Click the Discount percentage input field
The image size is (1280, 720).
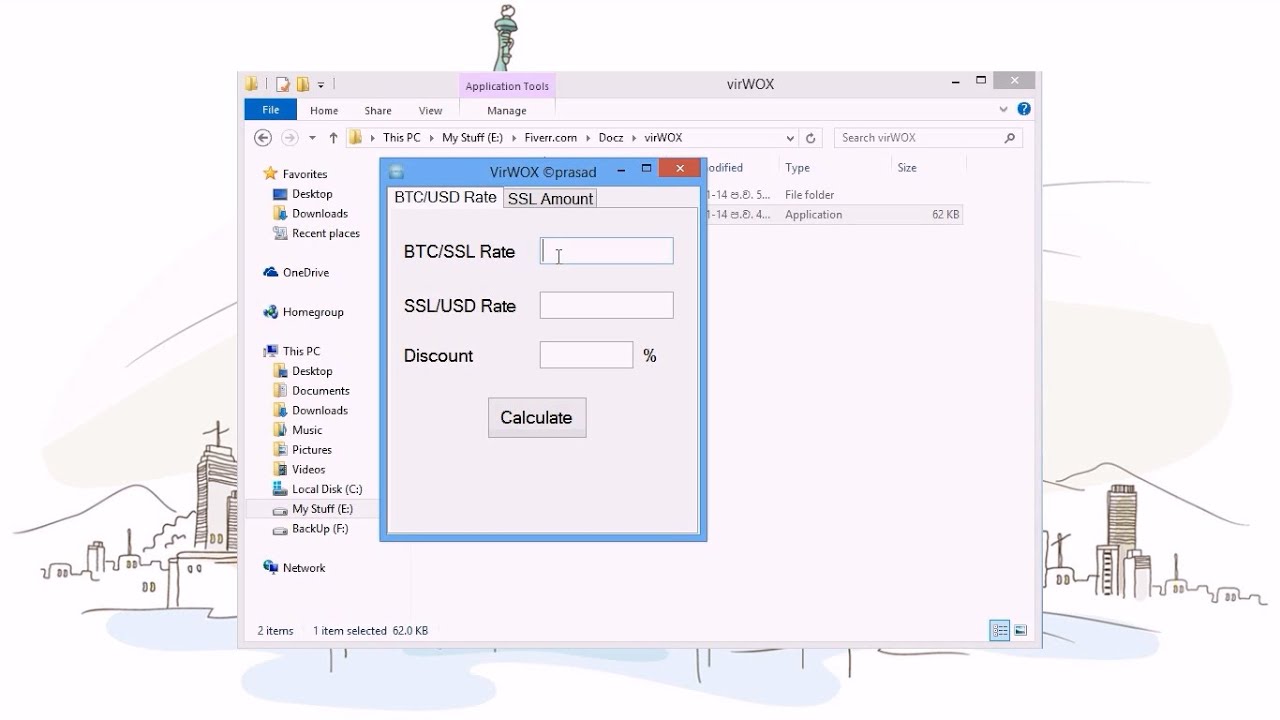586,355
